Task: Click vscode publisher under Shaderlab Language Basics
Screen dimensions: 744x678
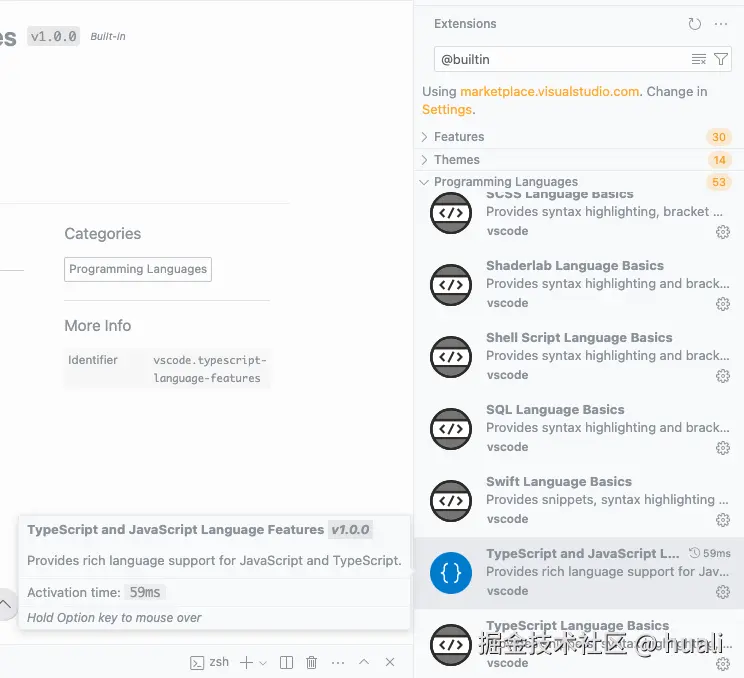Action: [507, 303]
